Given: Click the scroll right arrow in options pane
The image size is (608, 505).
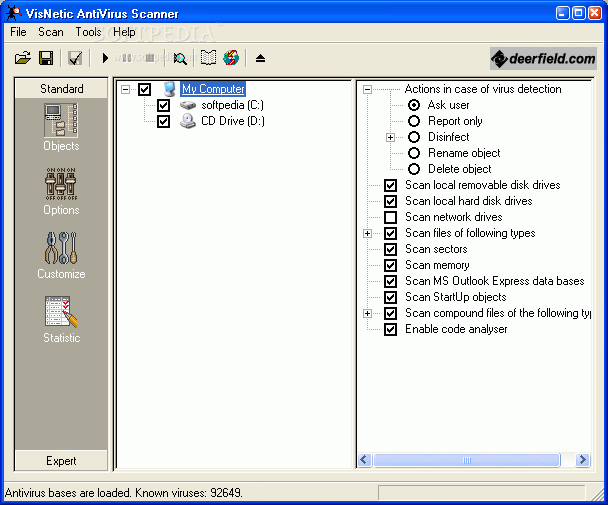Looking at the screenshot, I should pos(582,460).
